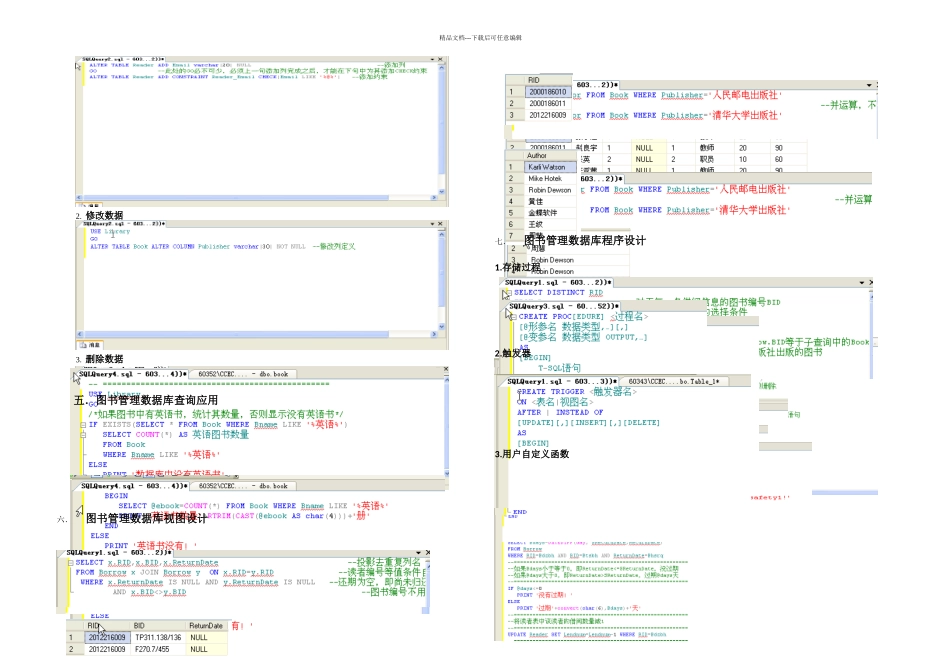Select the Author column header
Screen dimensions: 950x672
537,155
